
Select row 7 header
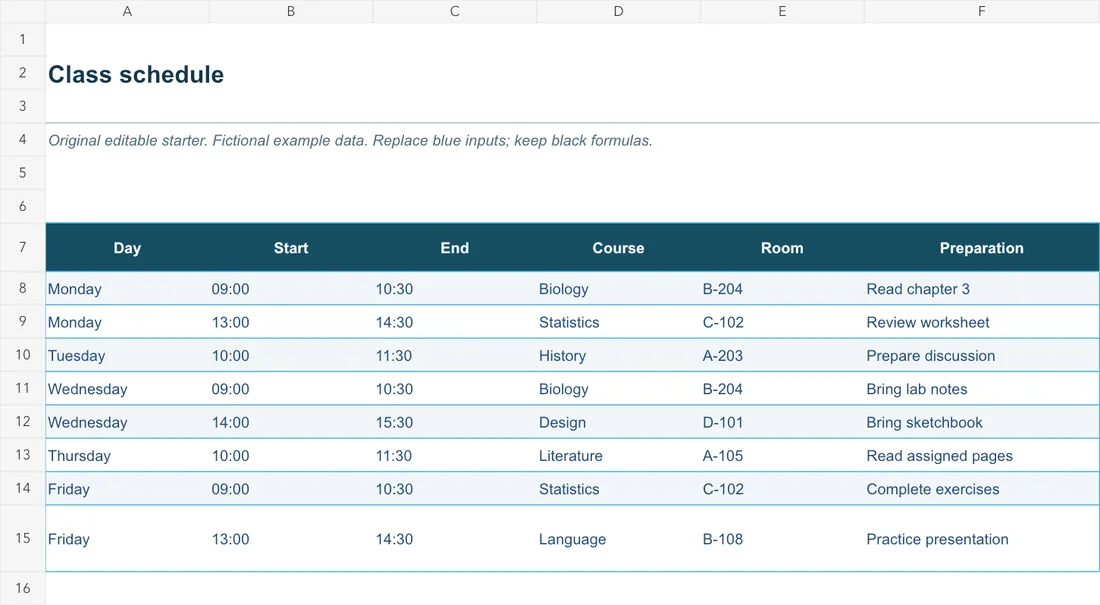(x=22, y=247)
